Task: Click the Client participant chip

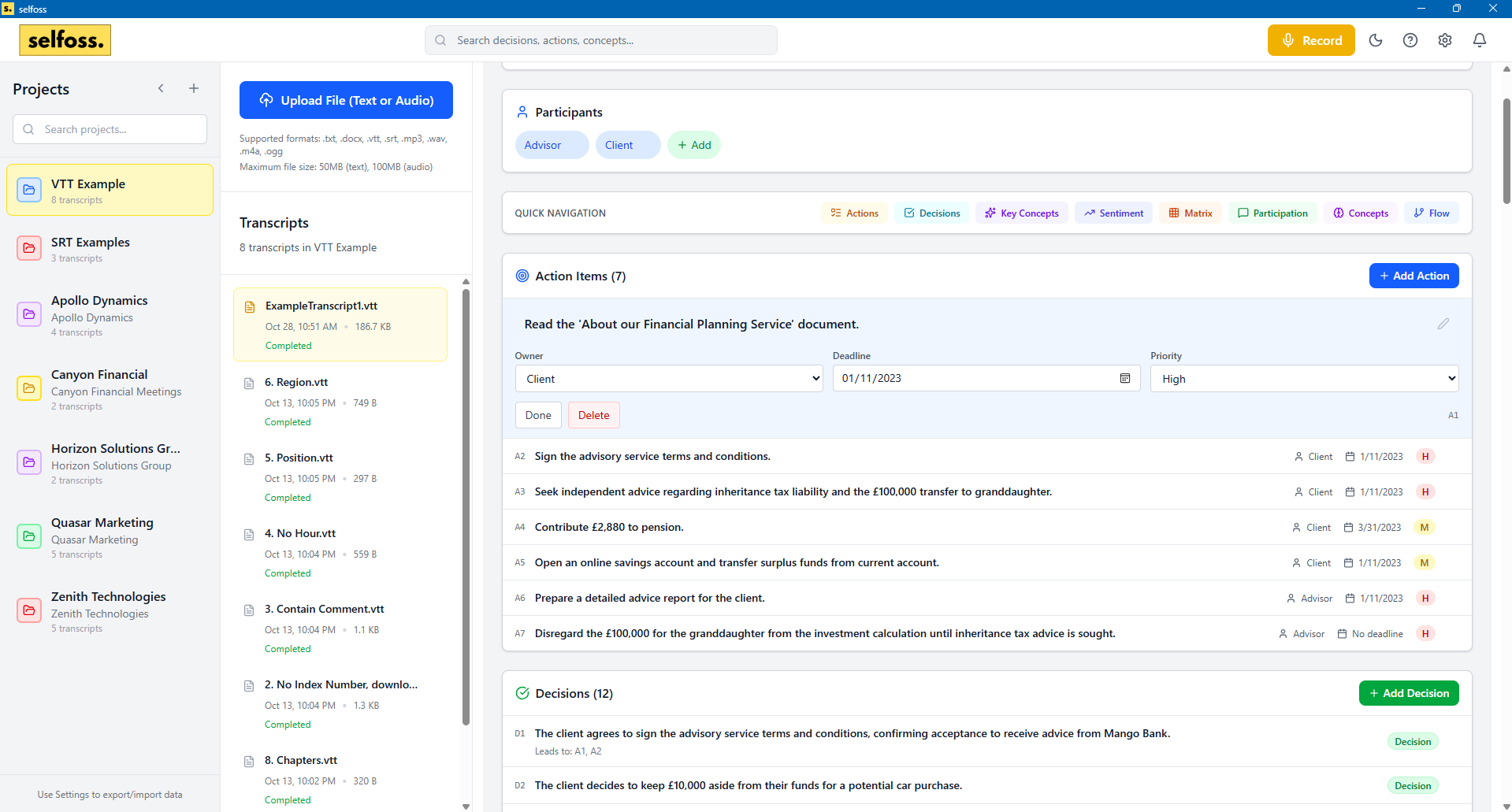Action: [627, 145]
